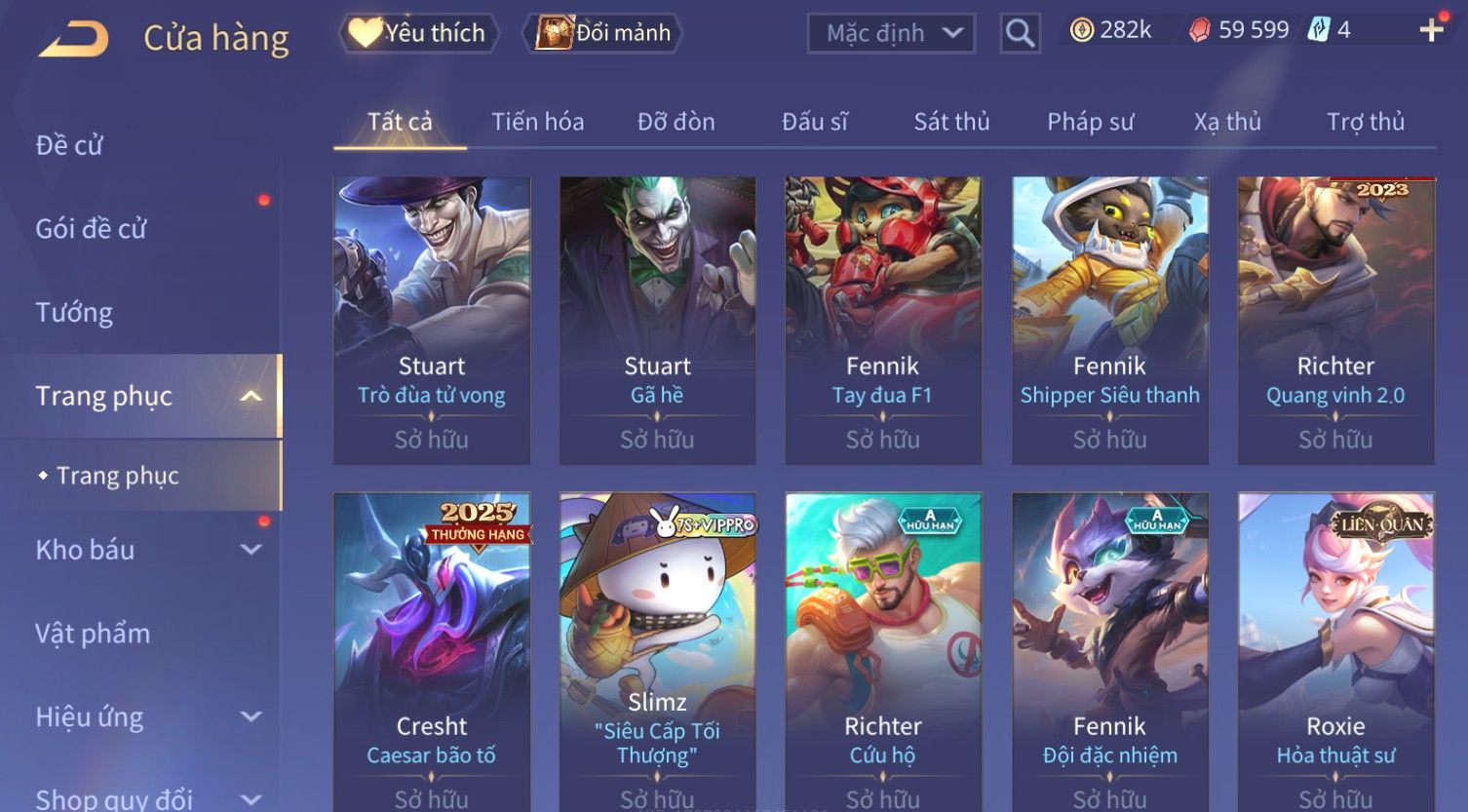Select Stuart Trò đùa tử vong skin
The image size is (1468, 812).
pyautogui.click(x=432, y=321)
